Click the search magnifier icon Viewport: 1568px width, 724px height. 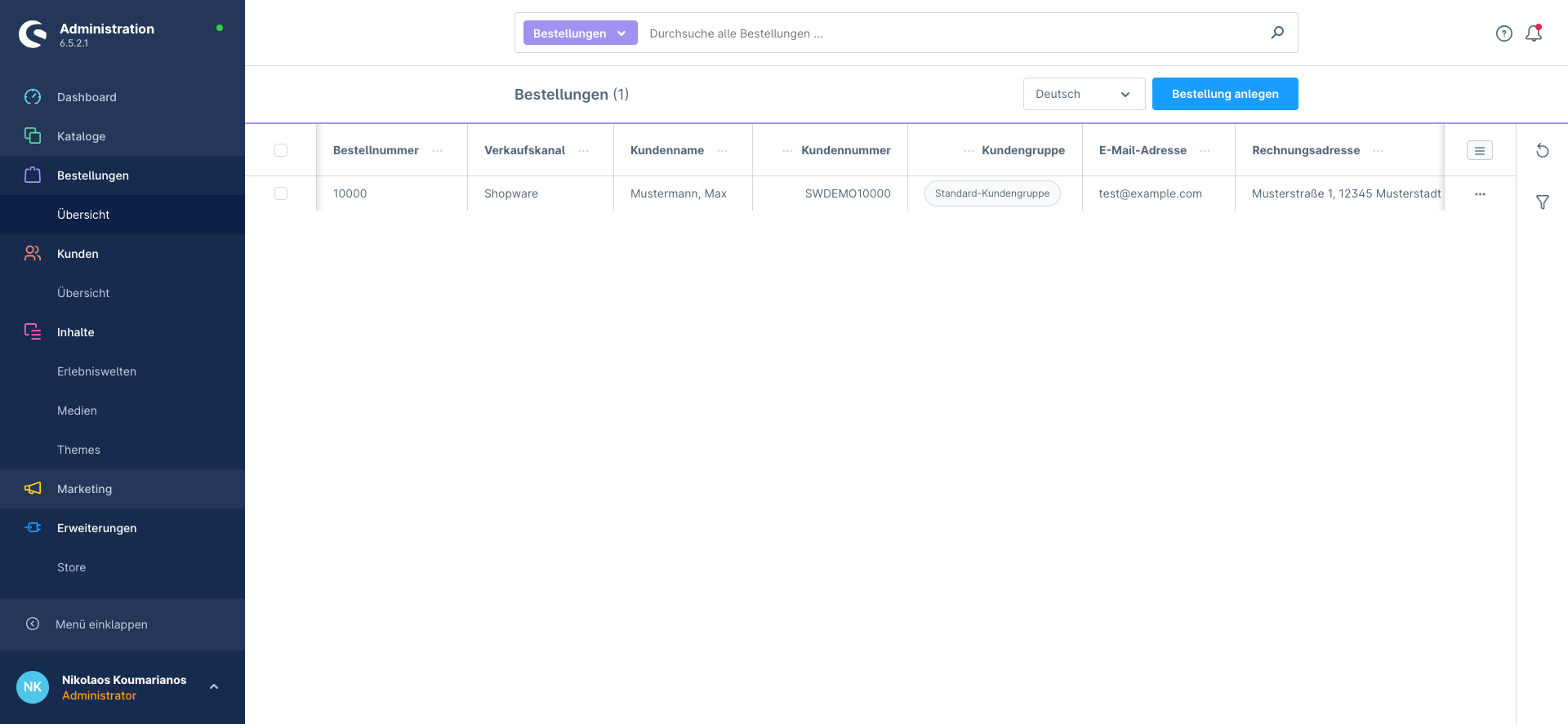tap(1277, 33)
